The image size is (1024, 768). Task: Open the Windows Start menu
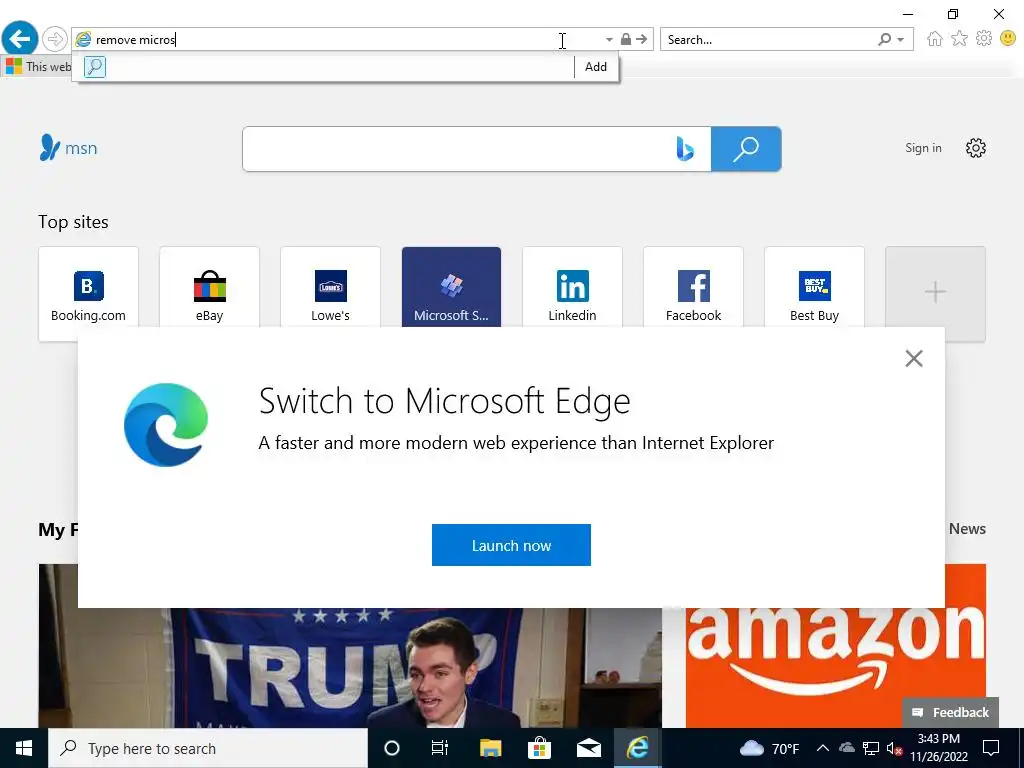(24, 748)
